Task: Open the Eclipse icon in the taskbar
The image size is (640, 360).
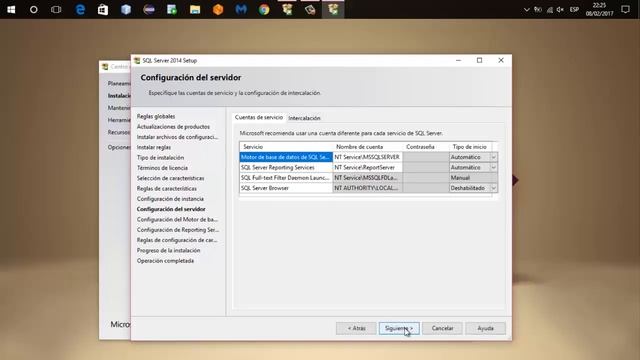Action: [149, 9]
